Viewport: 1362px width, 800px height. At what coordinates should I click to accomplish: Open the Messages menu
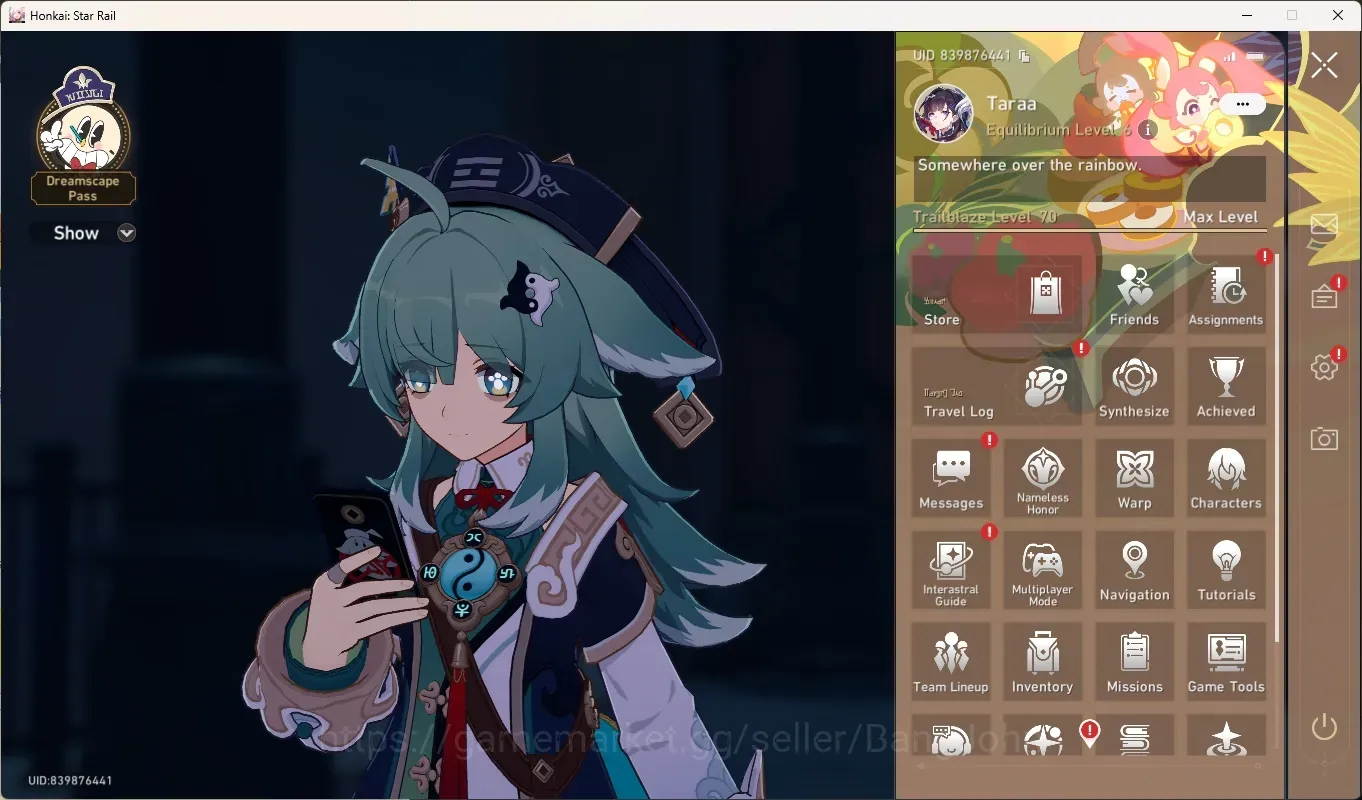(951, 478)
